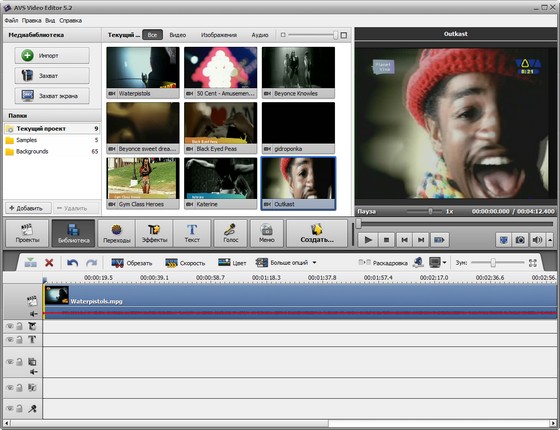Screen dimensions: 560x430
Task: Toggle eye visibility on voice track
Action: pyautogui.click(x=10, y=408)
